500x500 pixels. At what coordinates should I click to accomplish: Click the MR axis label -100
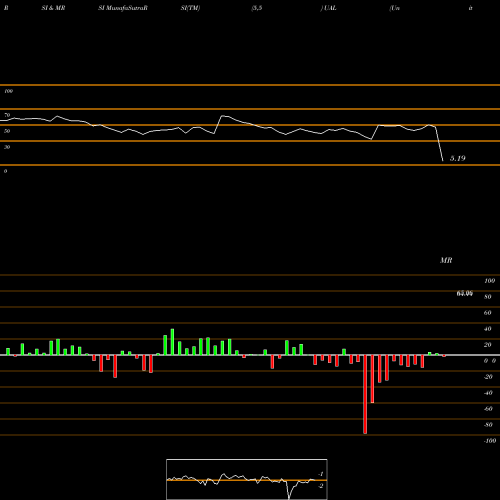point(490,441)
